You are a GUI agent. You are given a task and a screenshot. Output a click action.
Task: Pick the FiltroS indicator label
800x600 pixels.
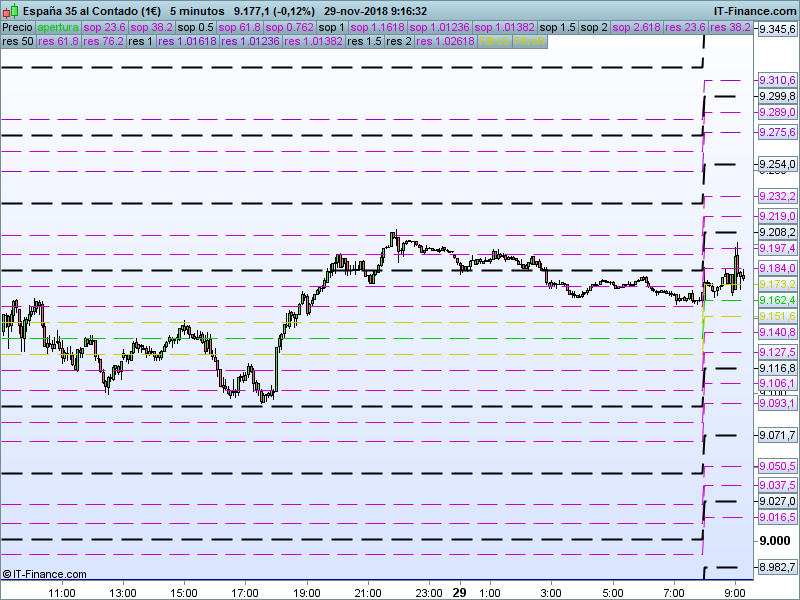(x=494, y=41)
